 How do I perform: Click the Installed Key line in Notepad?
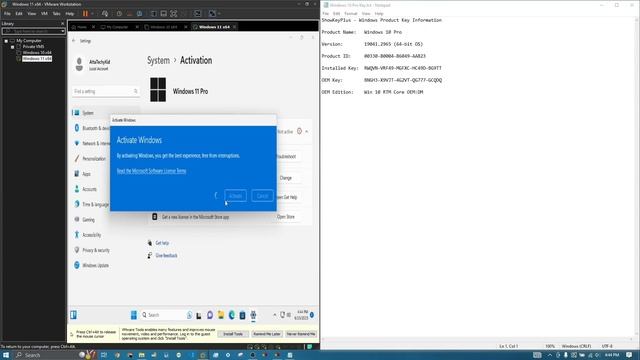382,68
